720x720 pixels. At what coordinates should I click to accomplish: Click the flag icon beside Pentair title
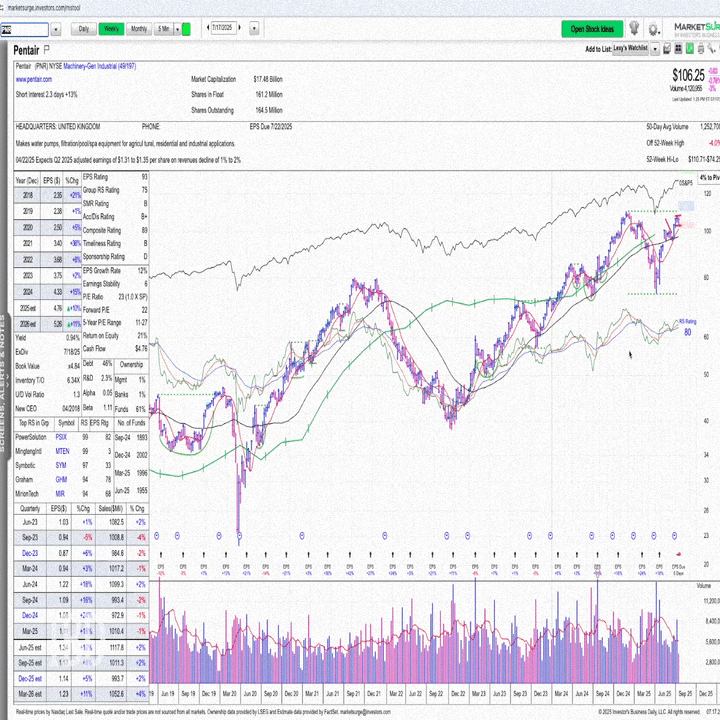pyautogui.click(x=46, y=49)
